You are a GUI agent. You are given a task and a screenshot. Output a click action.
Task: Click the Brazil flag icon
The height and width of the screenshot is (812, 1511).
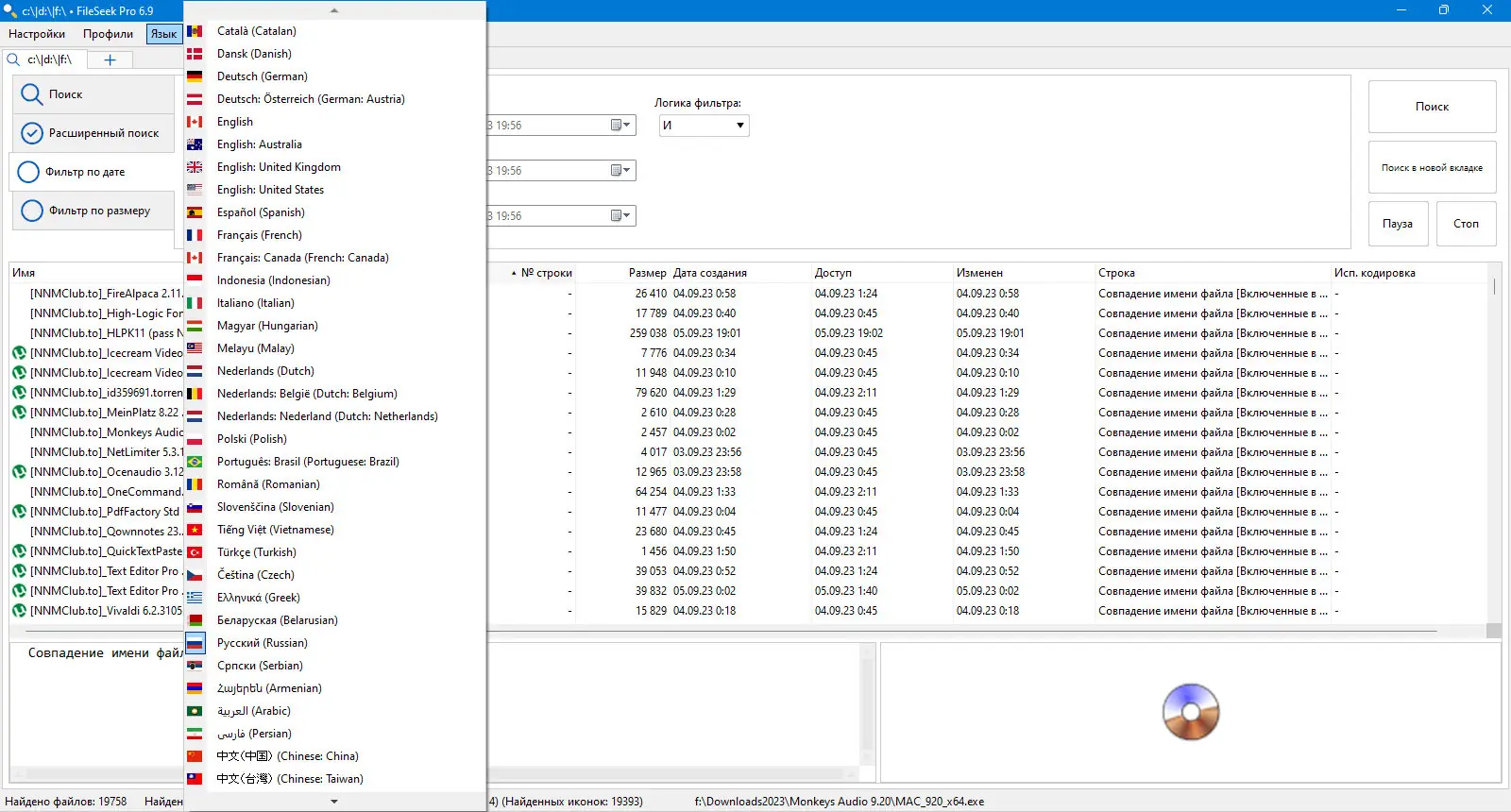click(x=195, y=462)
